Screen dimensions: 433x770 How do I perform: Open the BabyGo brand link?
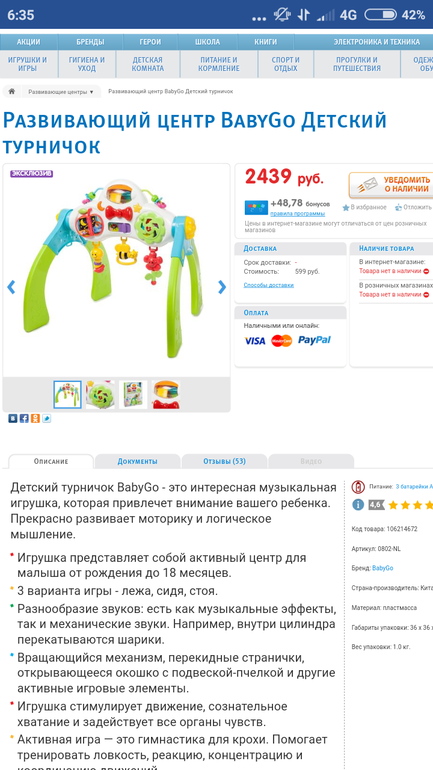[382, 568]
